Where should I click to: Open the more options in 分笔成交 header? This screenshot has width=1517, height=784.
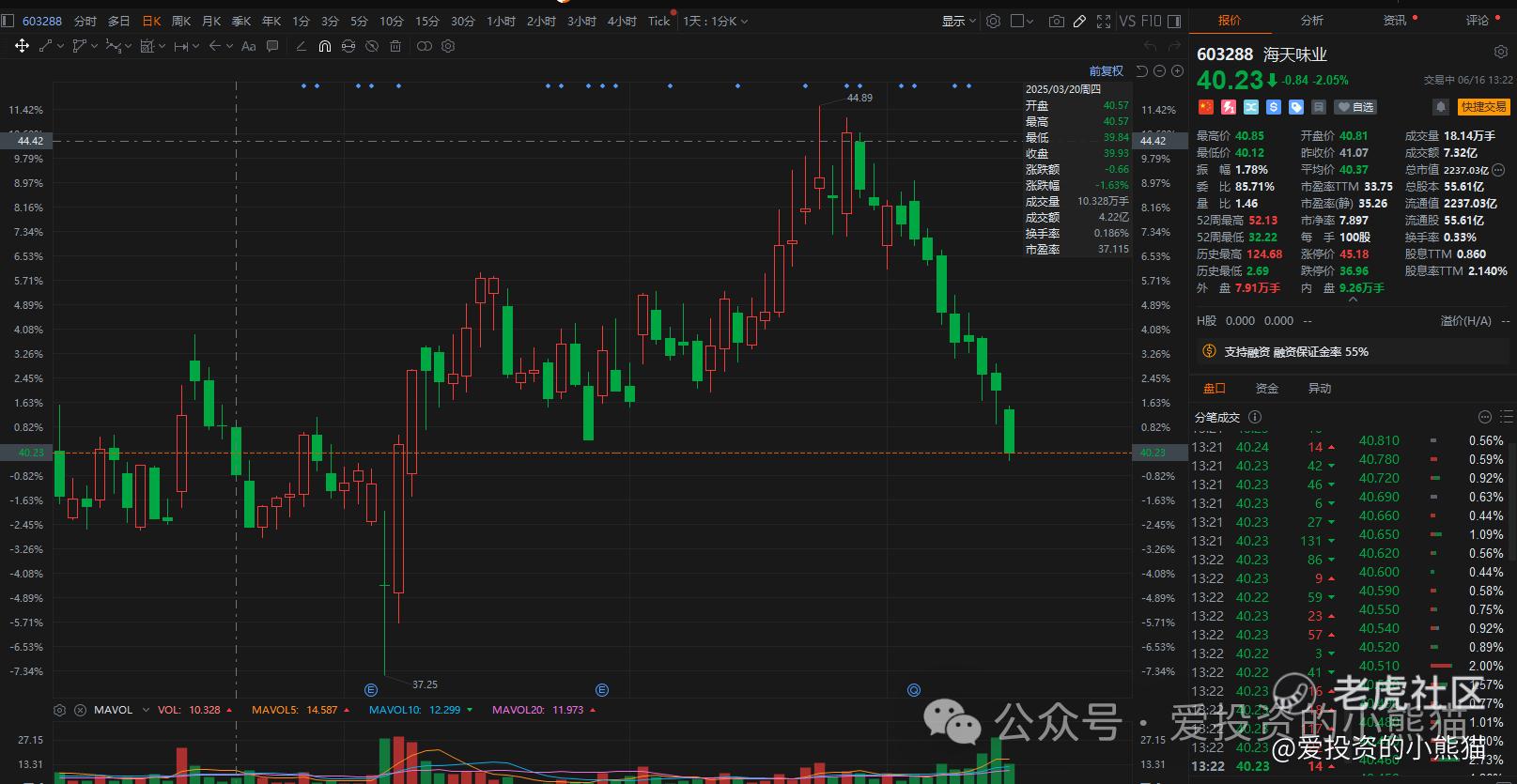point(1485,417)
